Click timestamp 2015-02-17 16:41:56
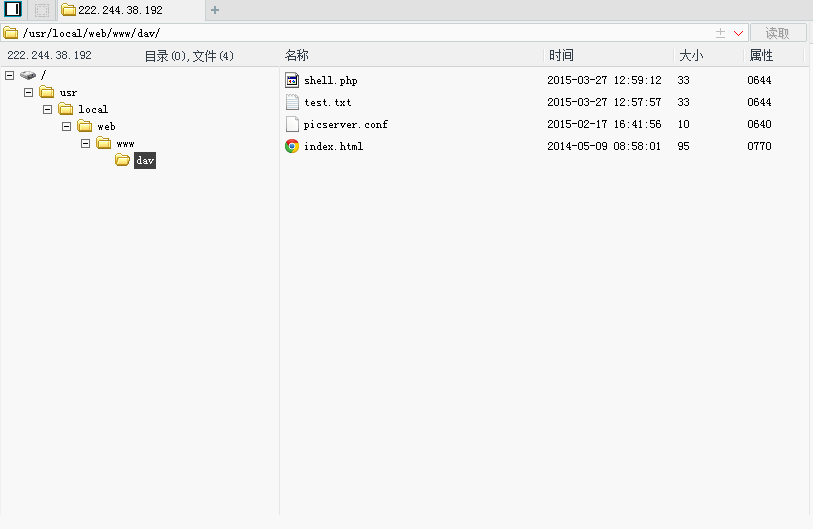The height and width of the screenshot is (529, 813). point(605,124)
